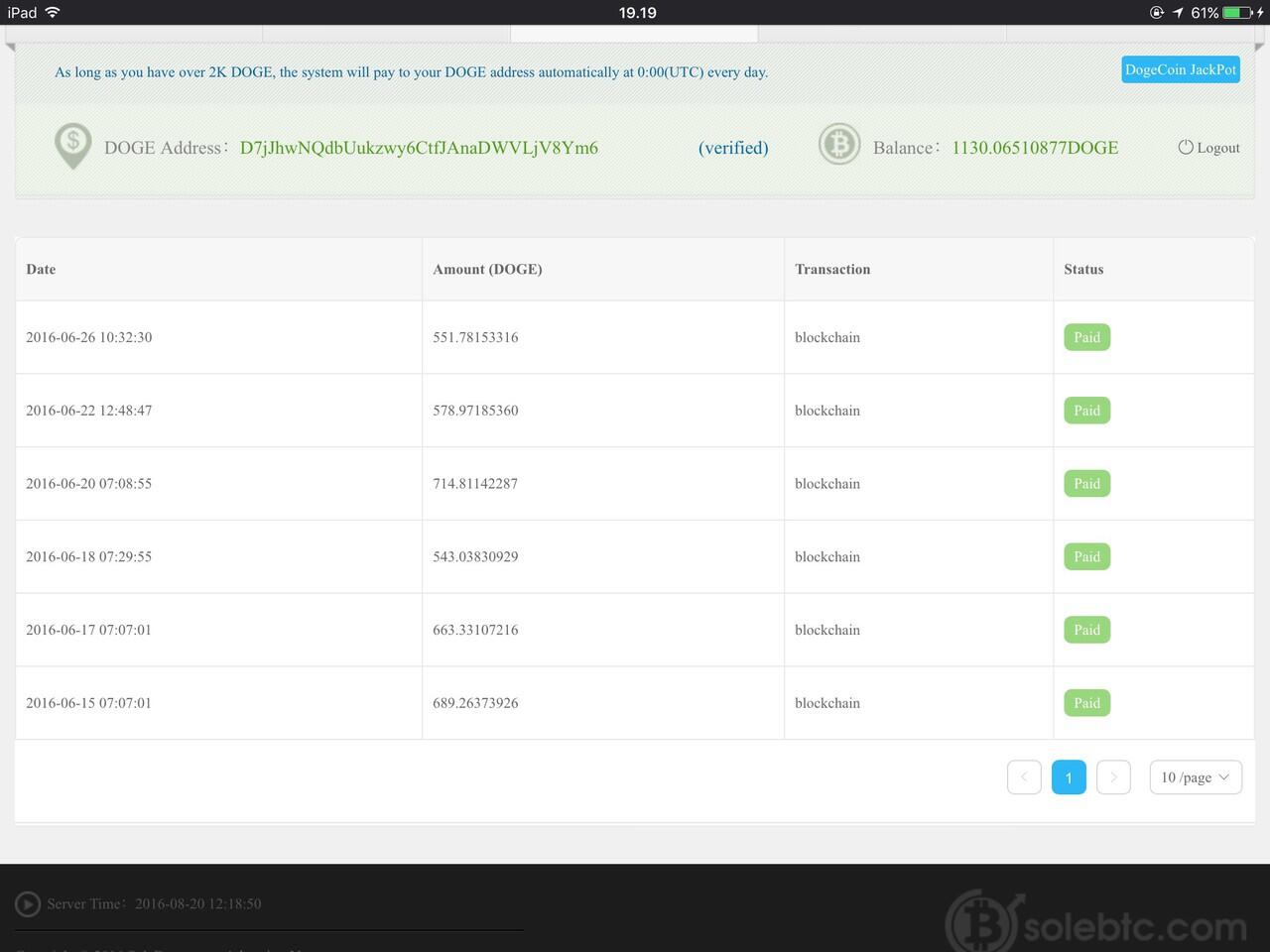Screen dimensions: 1270x952
Task: Open blockchain link for 663.33107216 payment
Action: (x=827, y=630)
